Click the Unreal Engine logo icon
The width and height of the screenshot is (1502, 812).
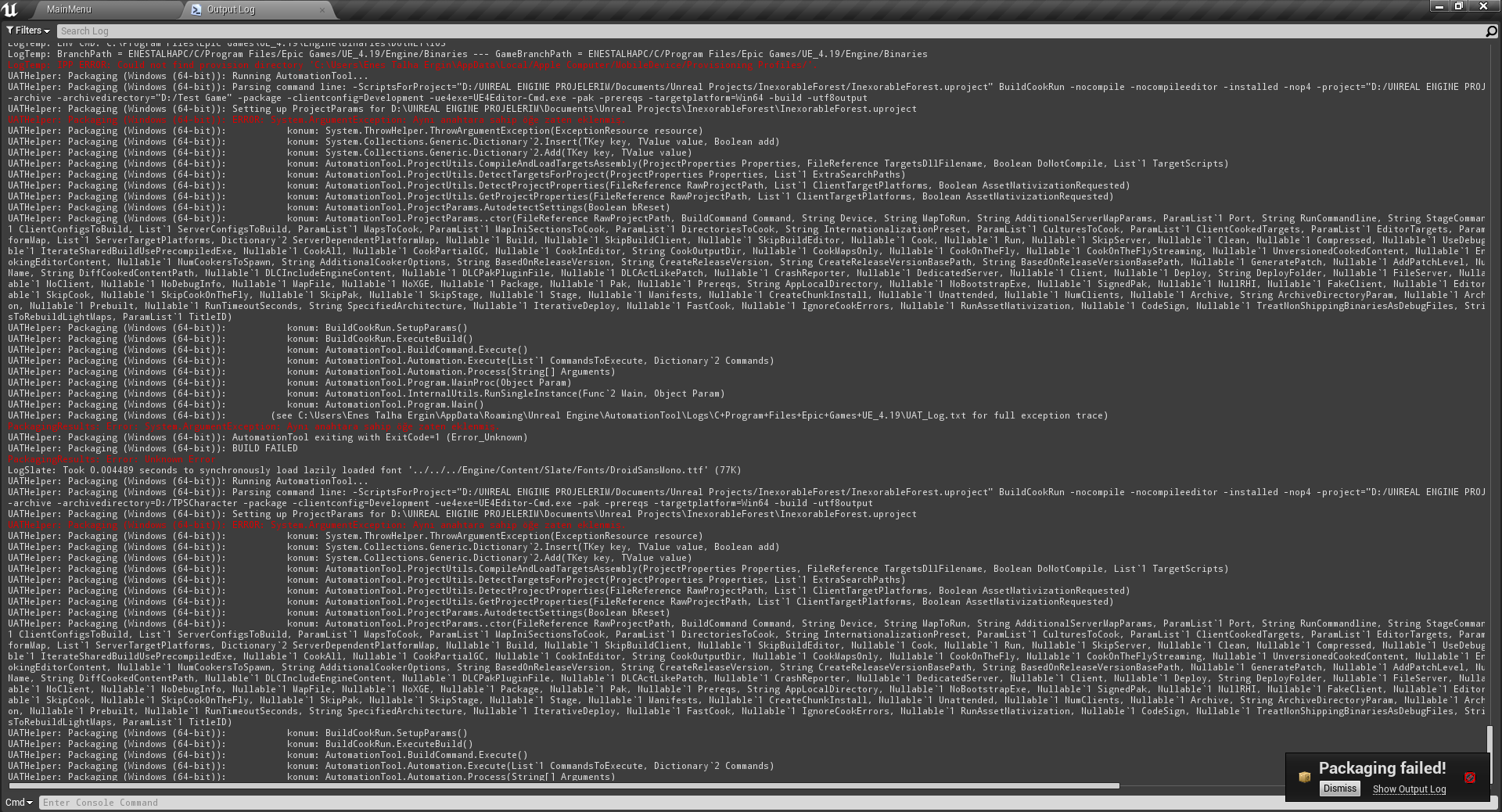click(x=10, y=9)
